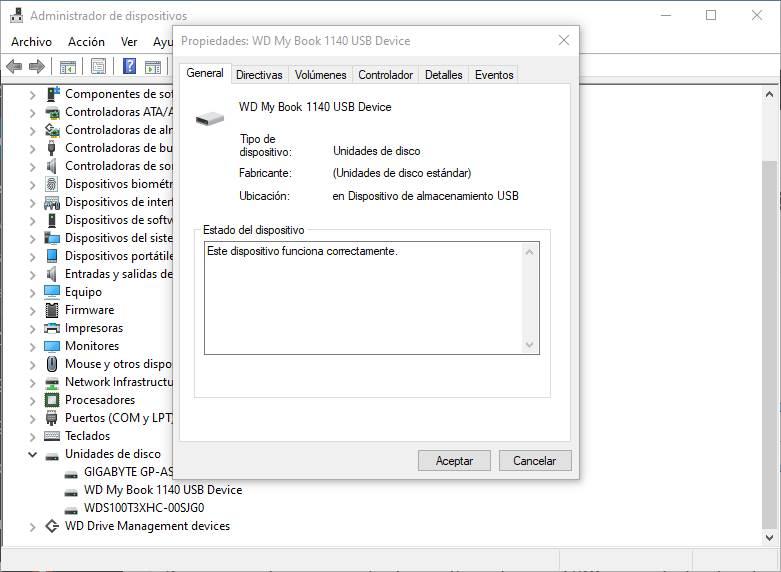Image resolution: width=781 pixels, height=572 pixels.
Task: Click the Back arrow toolbar icon
Action: [x=14, y=66]
